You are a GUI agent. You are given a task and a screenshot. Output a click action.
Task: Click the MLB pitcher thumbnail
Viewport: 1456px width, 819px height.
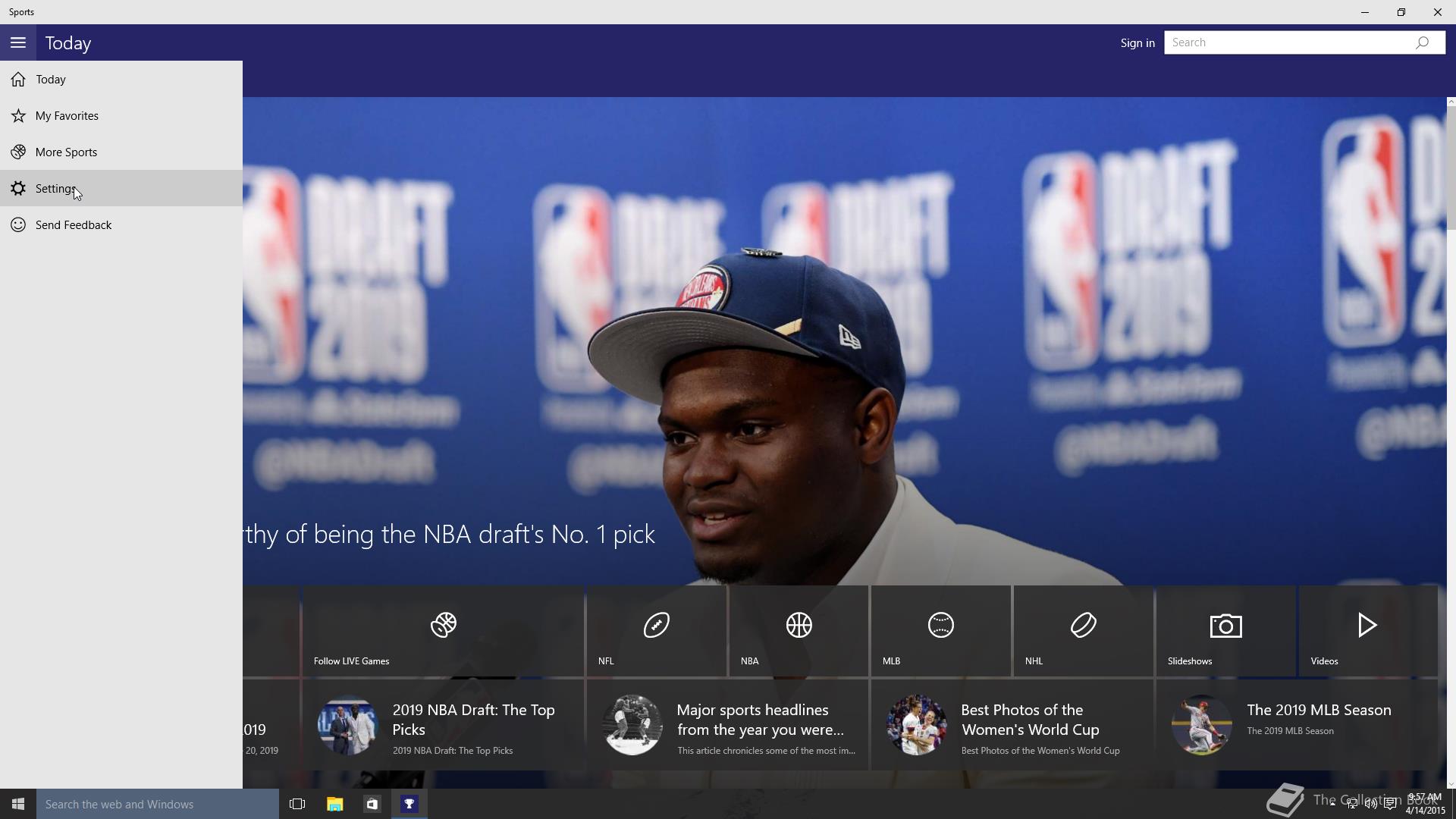point(1202,725)
